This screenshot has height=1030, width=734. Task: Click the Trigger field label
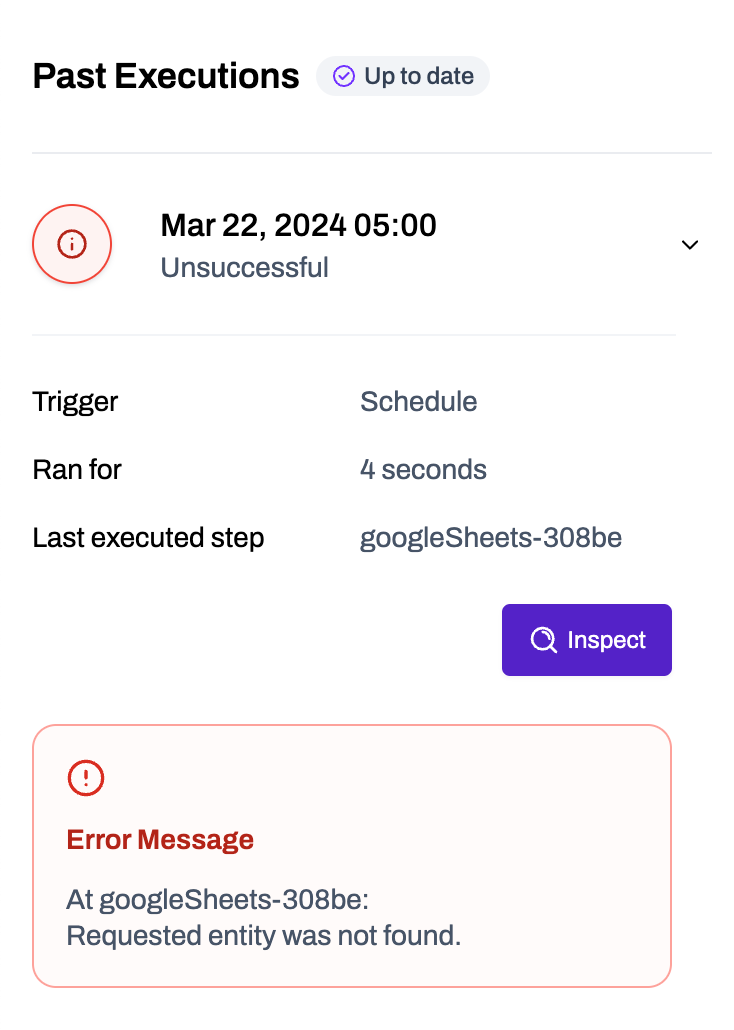[x=75, y=402]
